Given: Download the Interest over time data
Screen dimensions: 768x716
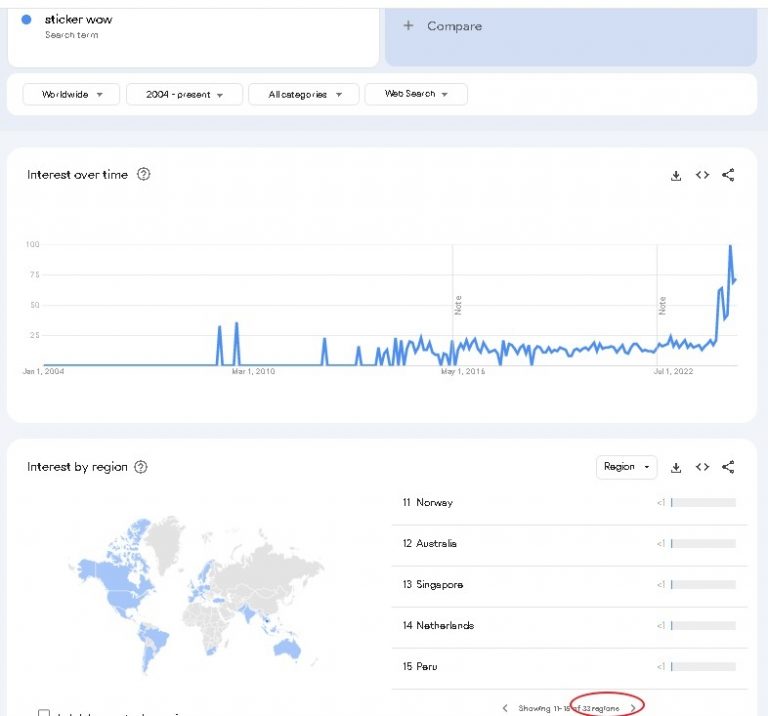Looking at the screenshot, I should (676, 175).
